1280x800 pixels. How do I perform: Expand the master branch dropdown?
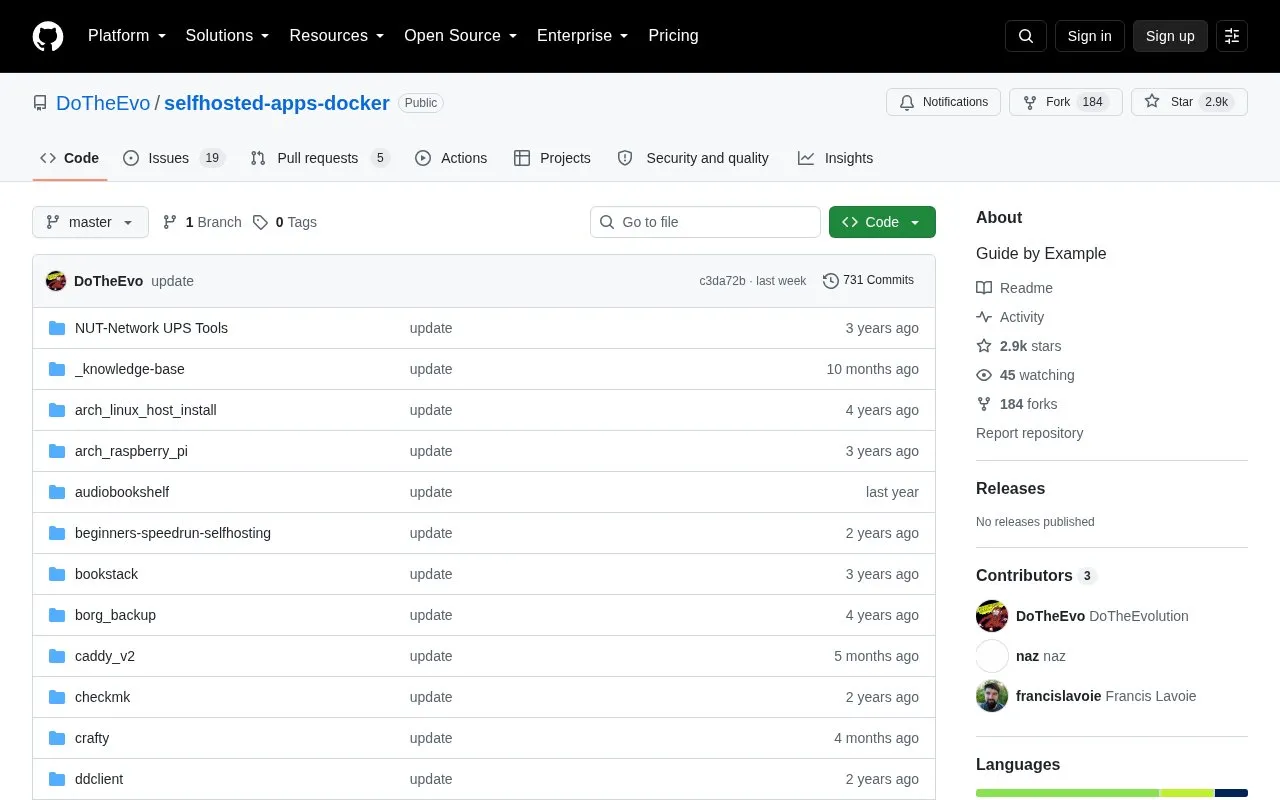[x=90, y=222]
